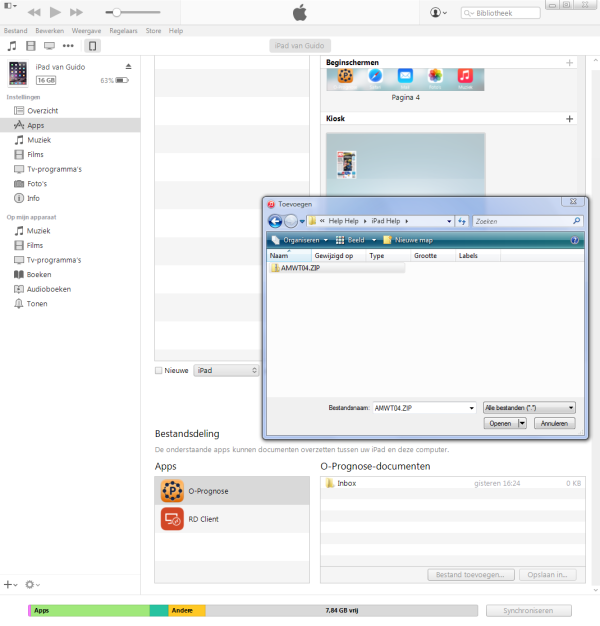Open the account user icon menu
Viewport: 600px width, 626px height.
438,13
